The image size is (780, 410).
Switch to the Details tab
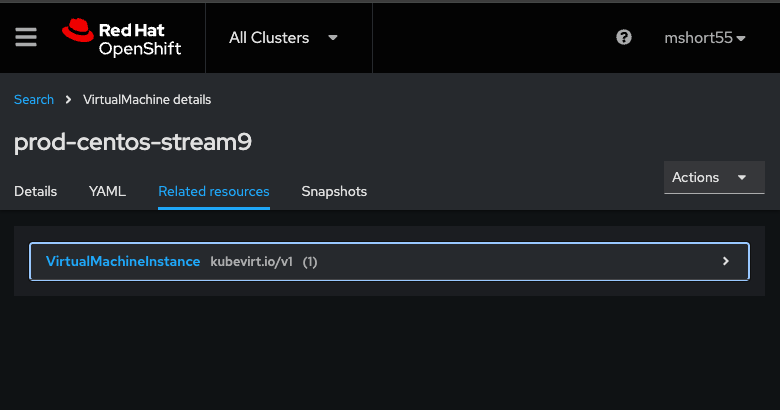pyautogui.click(x=36, y=191)
